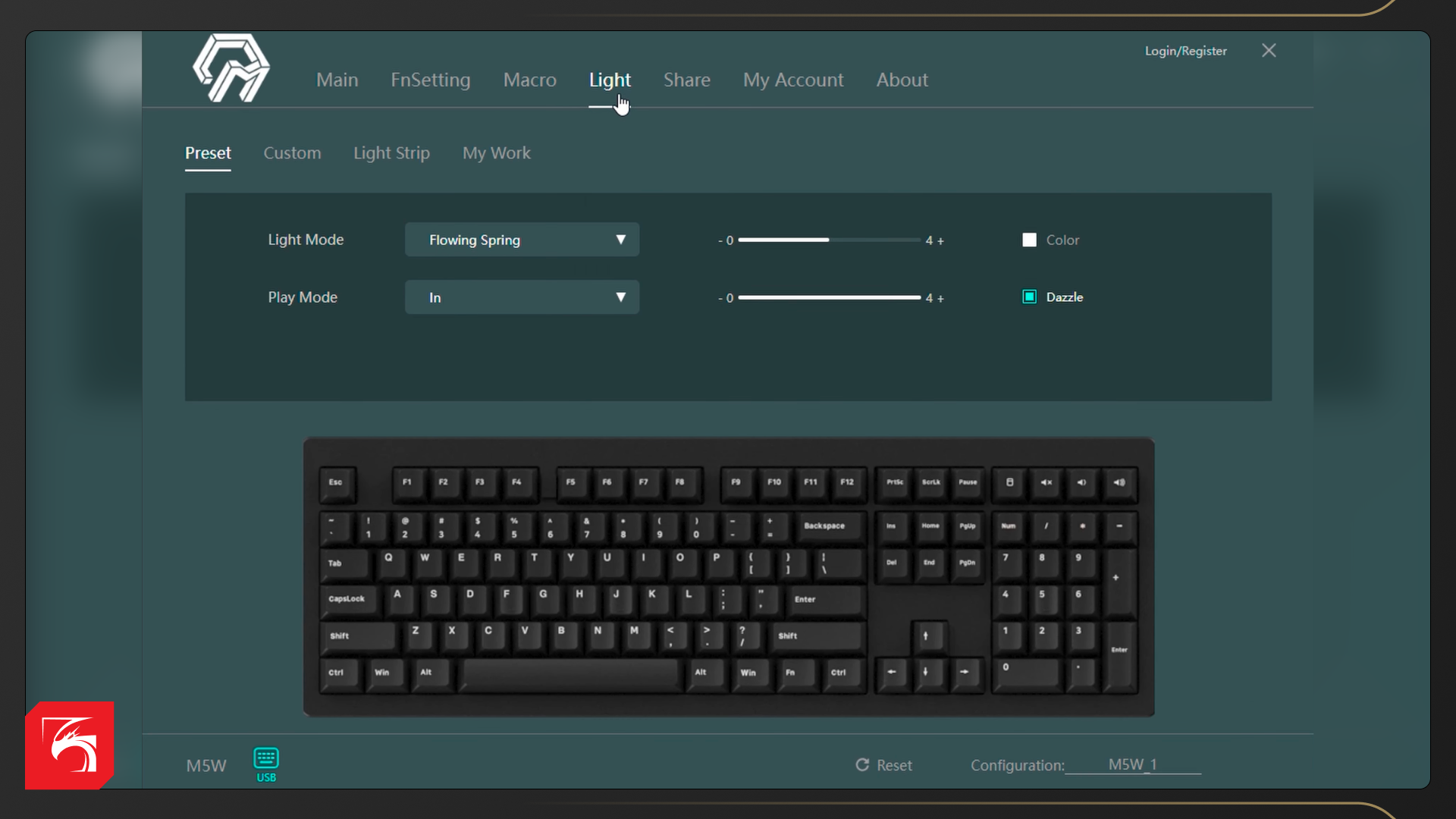Click the Reset button label

[894, 765]
